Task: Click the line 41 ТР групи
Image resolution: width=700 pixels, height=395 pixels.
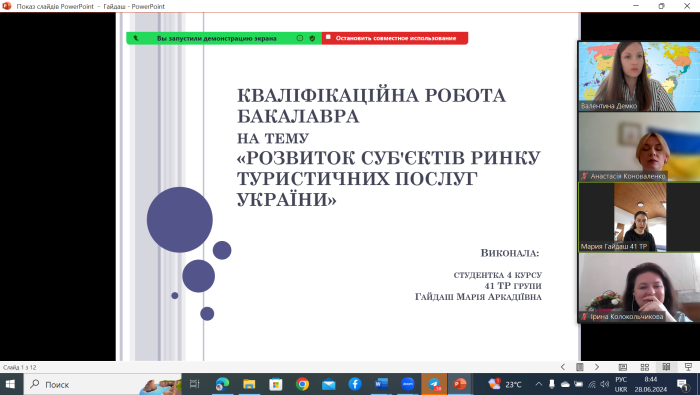Action: (x=513, y=286)
